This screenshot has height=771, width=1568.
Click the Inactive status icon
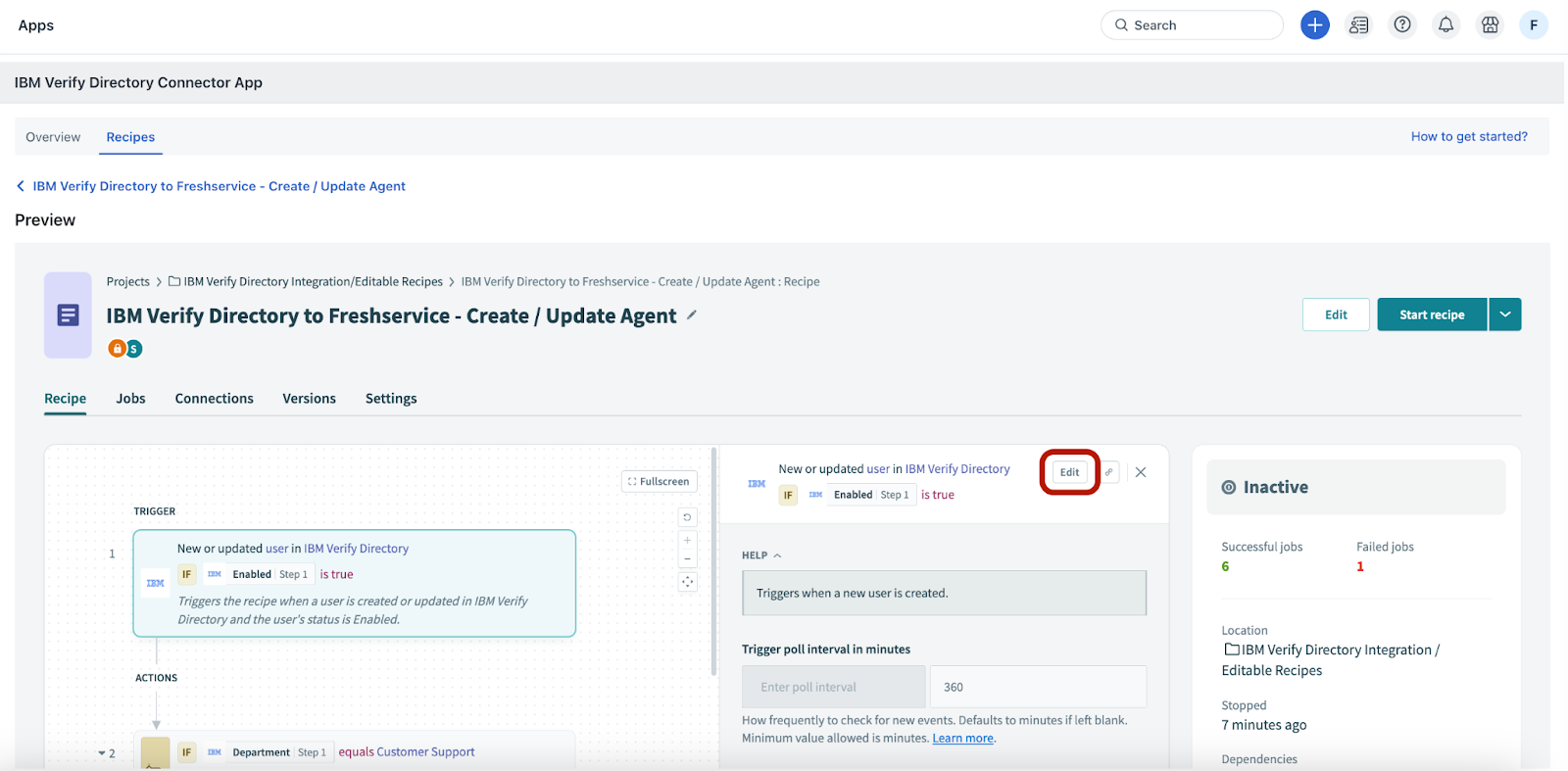1229,488
